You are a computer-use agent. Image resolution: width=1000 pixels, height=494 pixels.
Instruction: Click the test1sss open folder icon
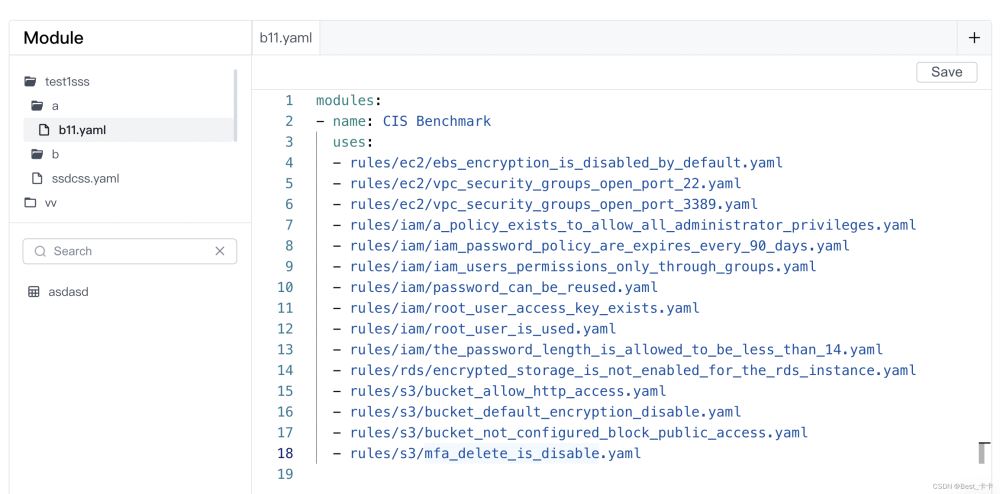[30, 82]
